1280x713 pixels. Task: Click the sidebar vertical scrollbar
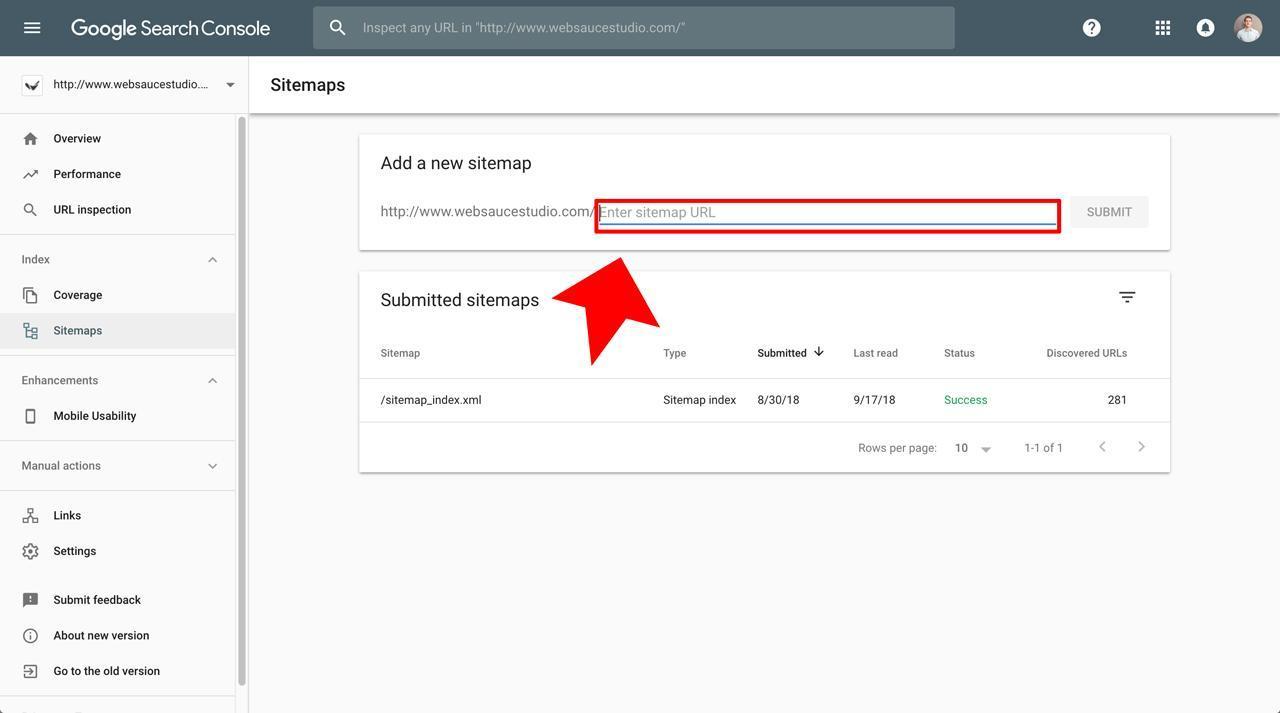point(241,401)
